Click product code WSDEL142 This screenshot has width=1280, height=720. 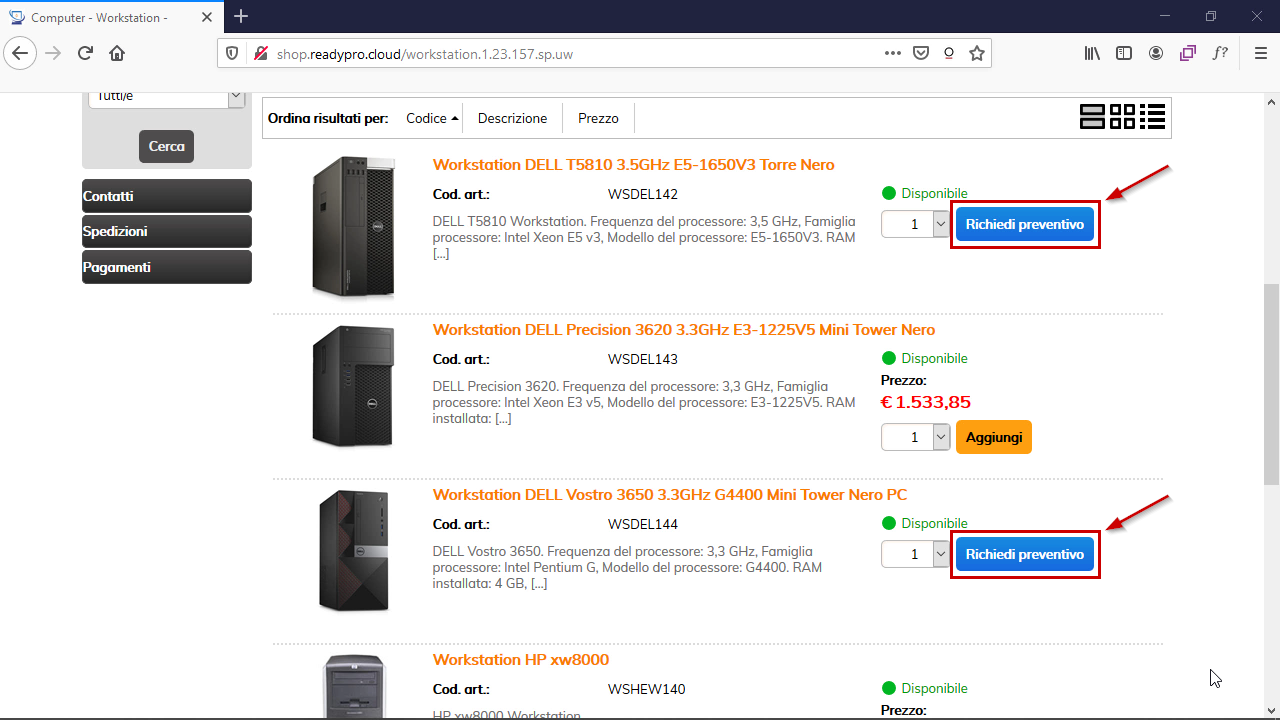[643, 194]
